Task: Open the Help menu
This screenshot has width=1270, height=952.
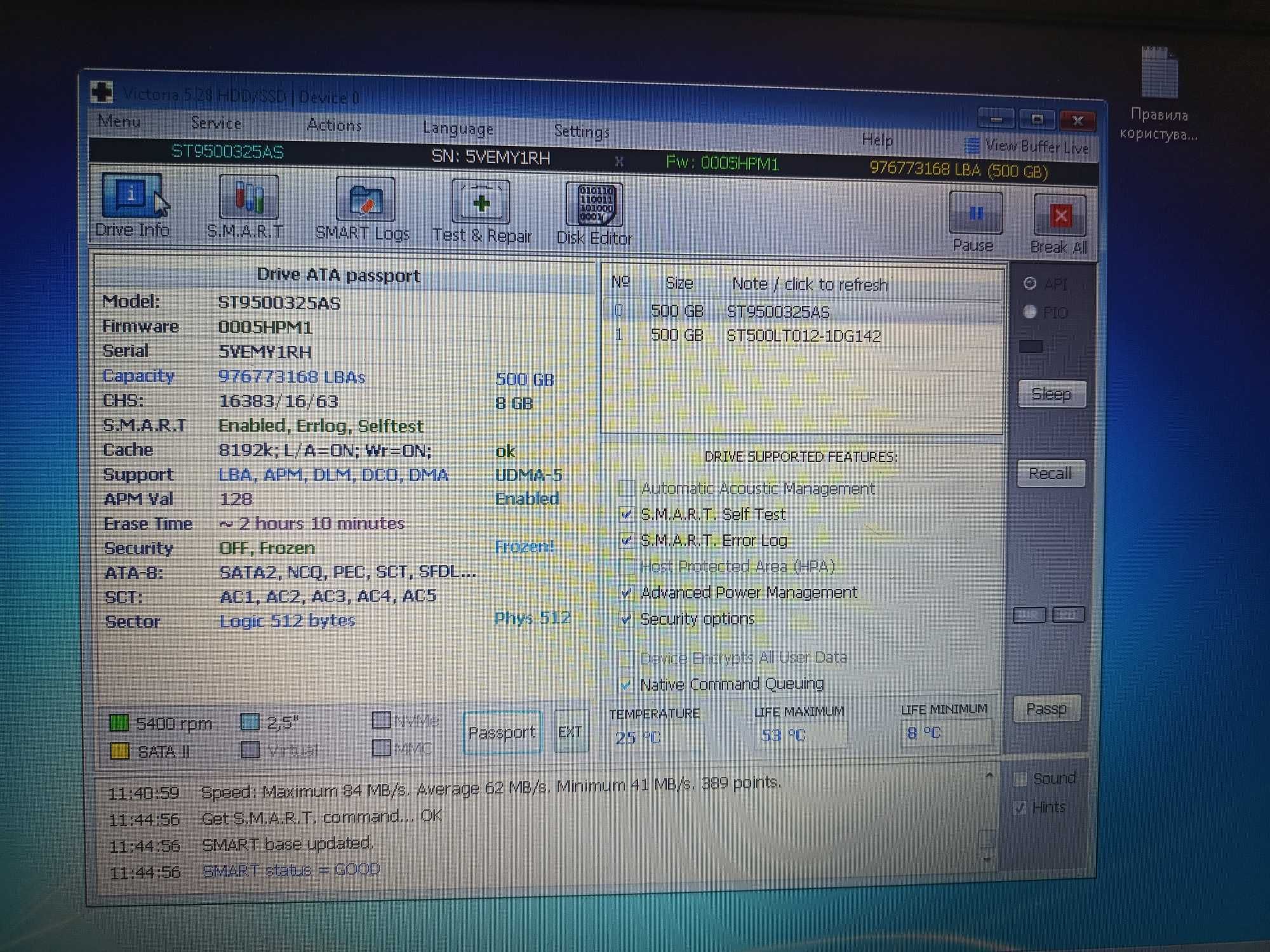Action: click(x=877, y=140)
